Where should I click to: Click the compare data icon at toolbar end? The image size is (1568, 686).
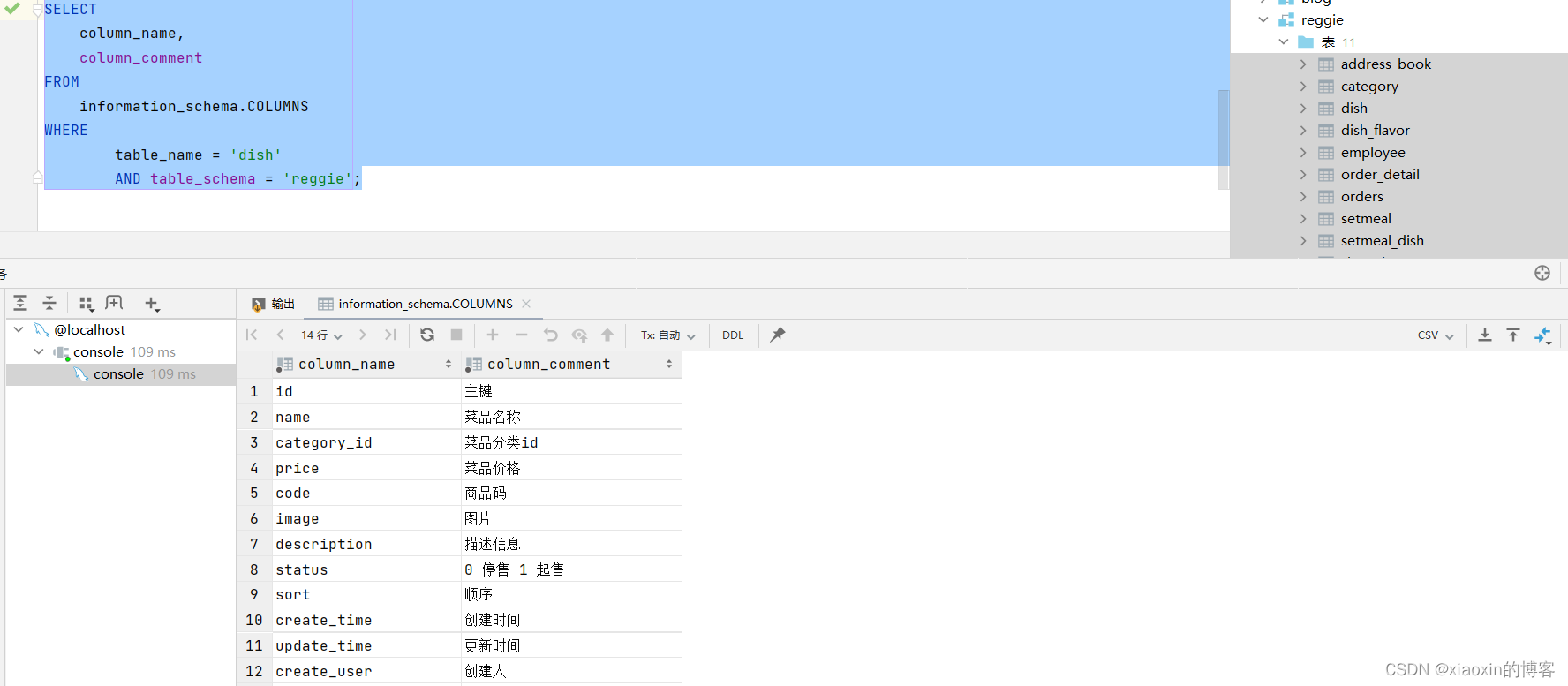point(1542,335)
